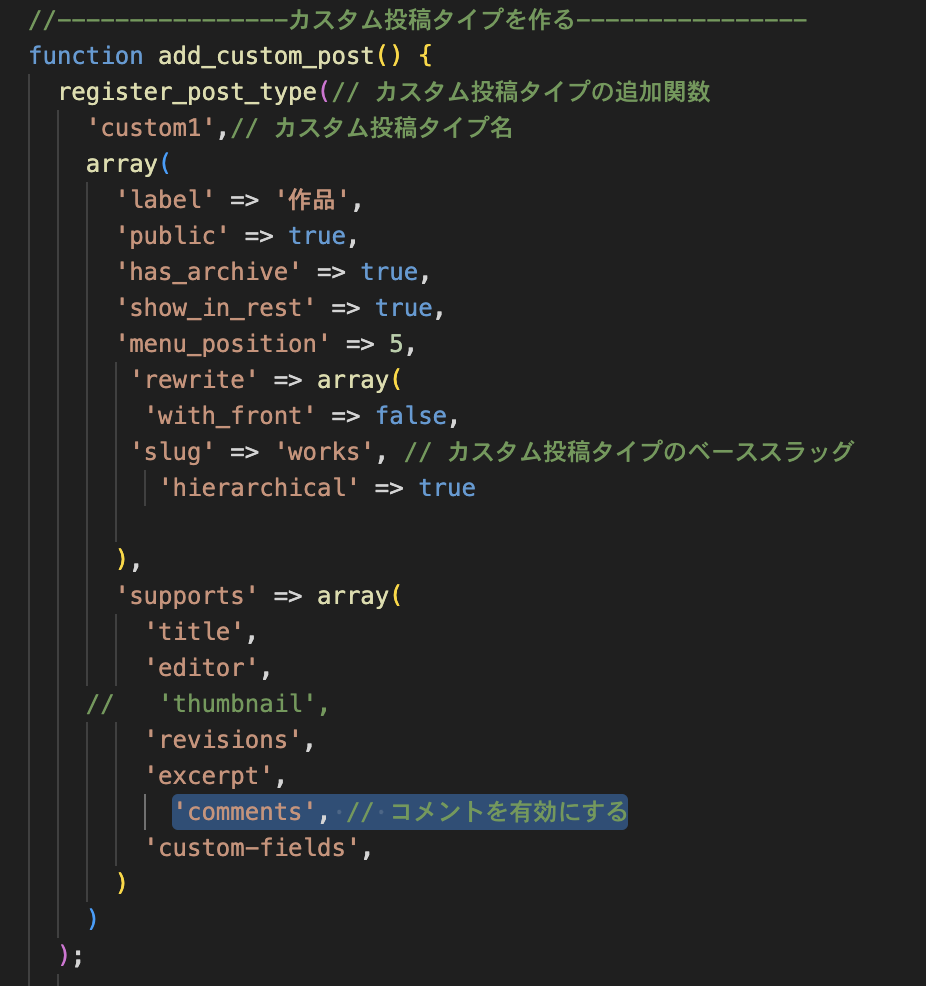
Task: Click the 'menu_position' key
Action: (x=223, y=344)
